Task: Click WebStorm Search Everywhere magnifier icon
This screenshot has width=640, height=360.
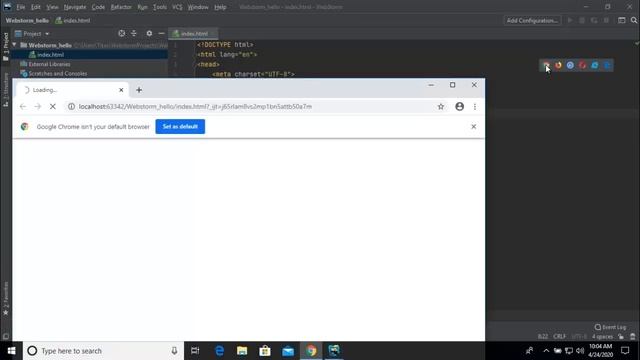Action: [x=633, y=20]
